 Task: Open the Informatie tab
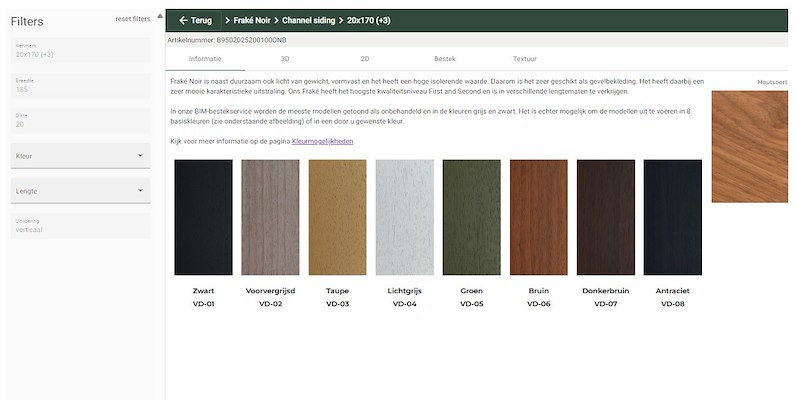tap(205, 60)
